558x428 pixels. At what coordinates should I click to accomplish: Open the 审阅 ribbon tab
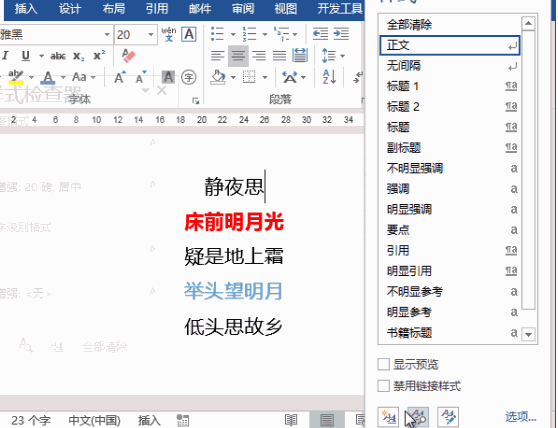tap(243, 9)
